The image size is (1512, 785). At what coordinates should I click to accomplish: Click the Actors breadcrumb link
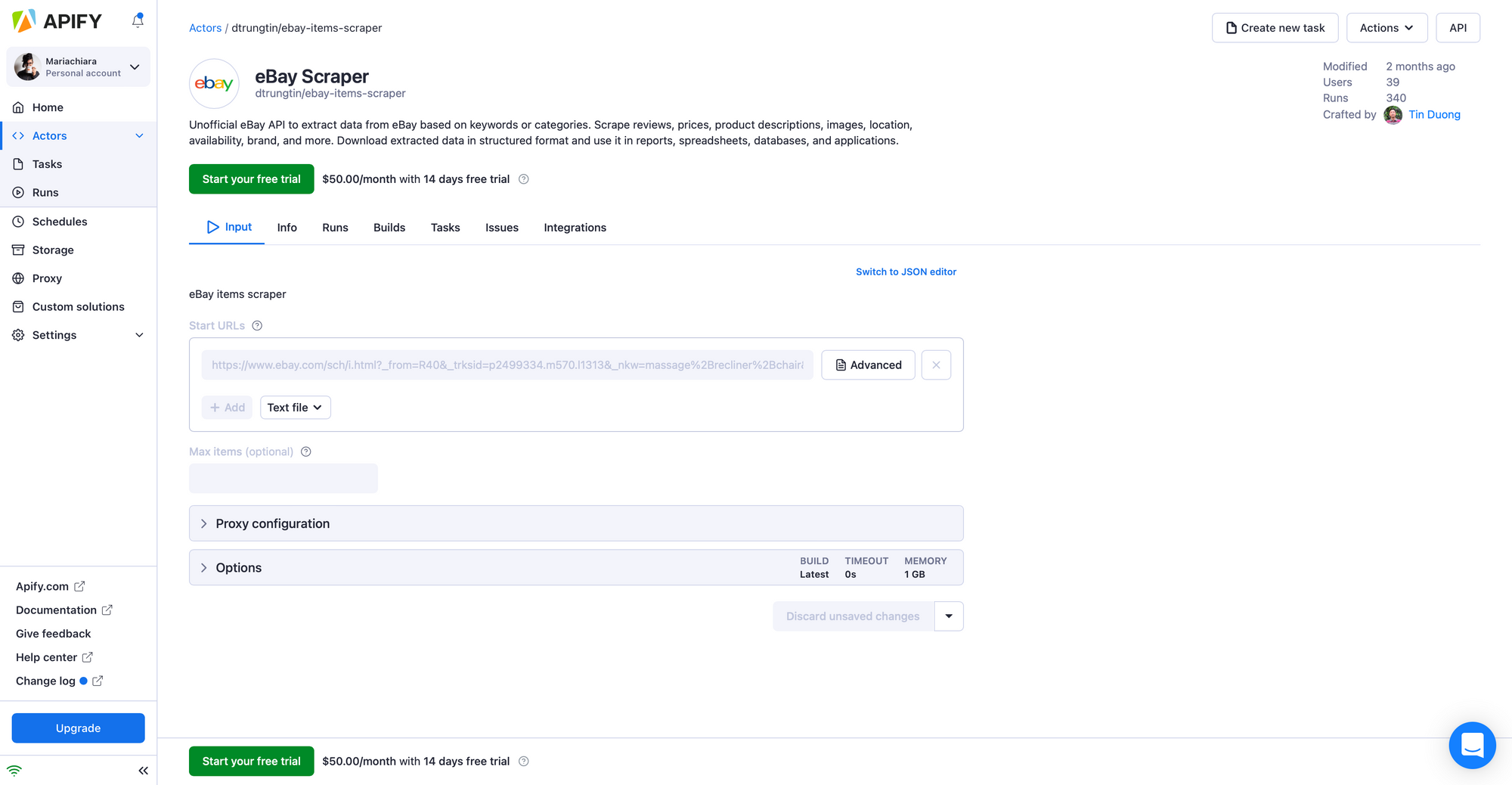205,28
